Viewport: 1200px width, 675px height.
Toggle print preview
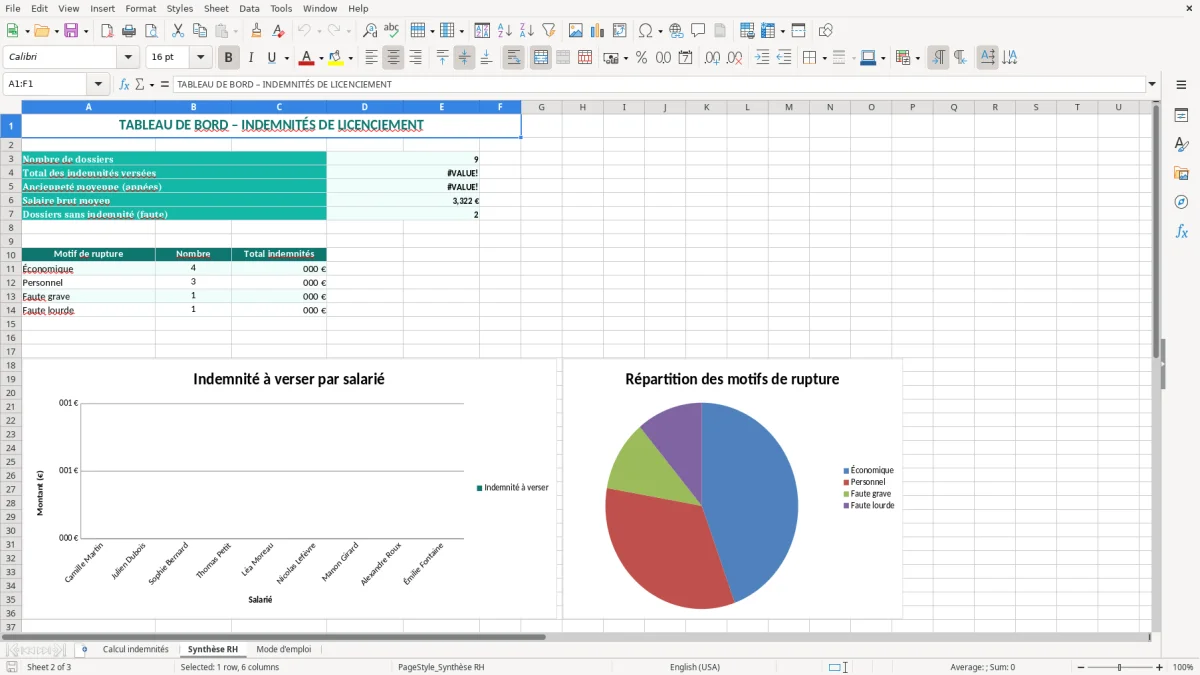tap(151, 31)
